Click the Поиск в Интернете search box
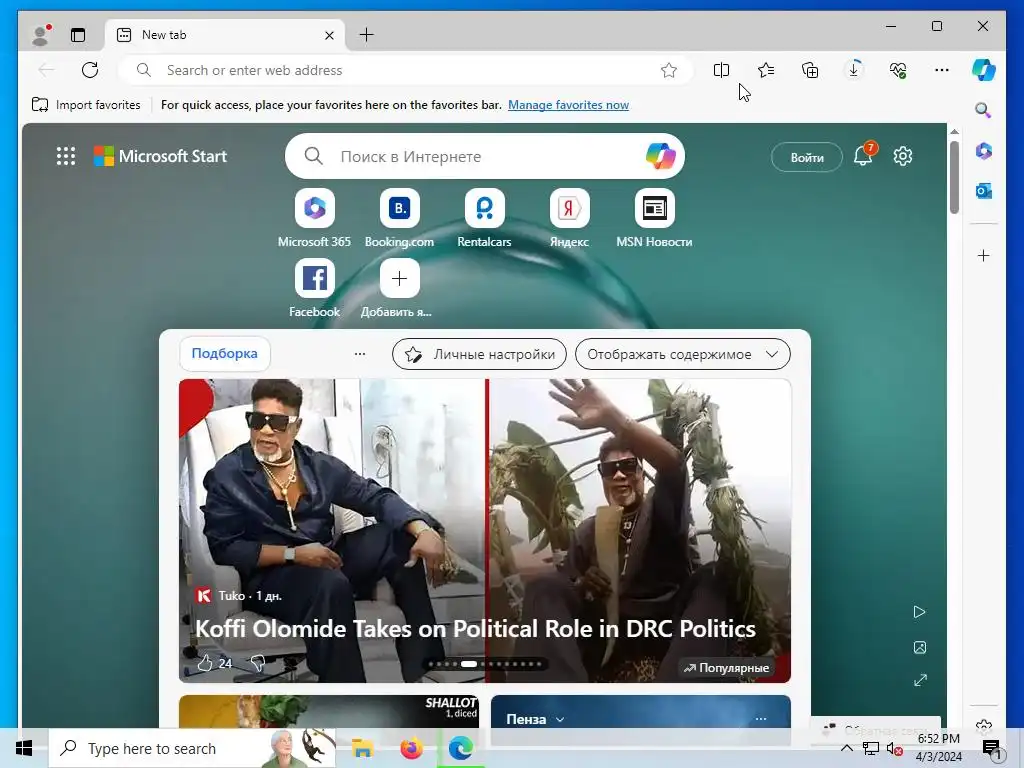 (x=485, y=156)
